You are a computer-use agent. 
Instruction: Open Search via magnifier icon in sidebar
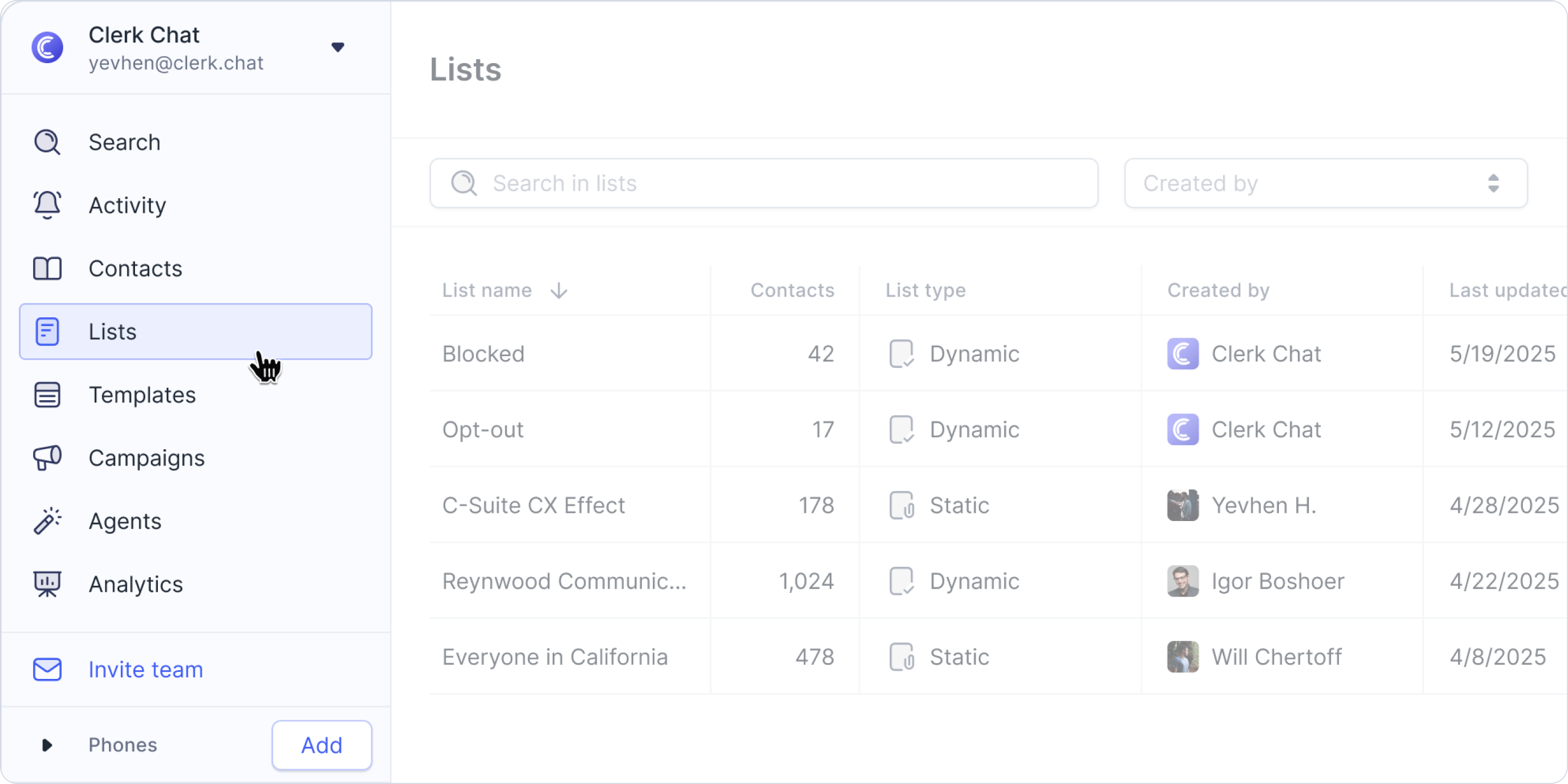pos(47,143)
